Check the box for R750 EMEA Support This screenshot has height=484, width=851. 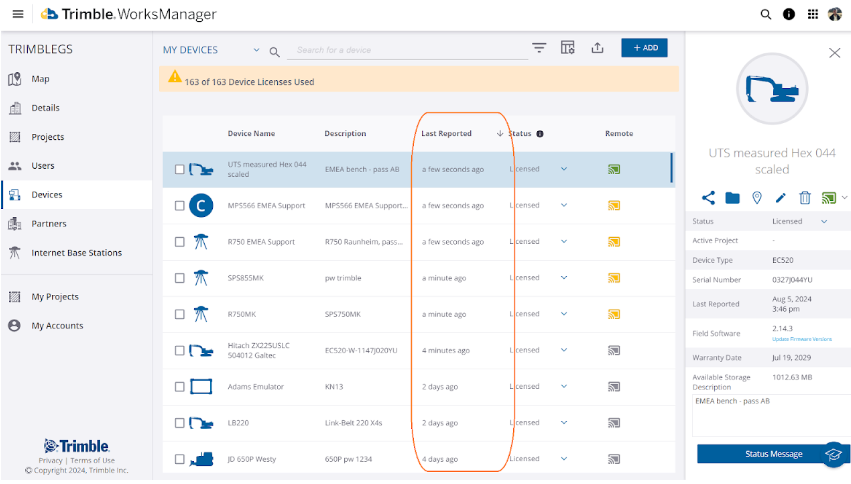click(x=180, y=242)
